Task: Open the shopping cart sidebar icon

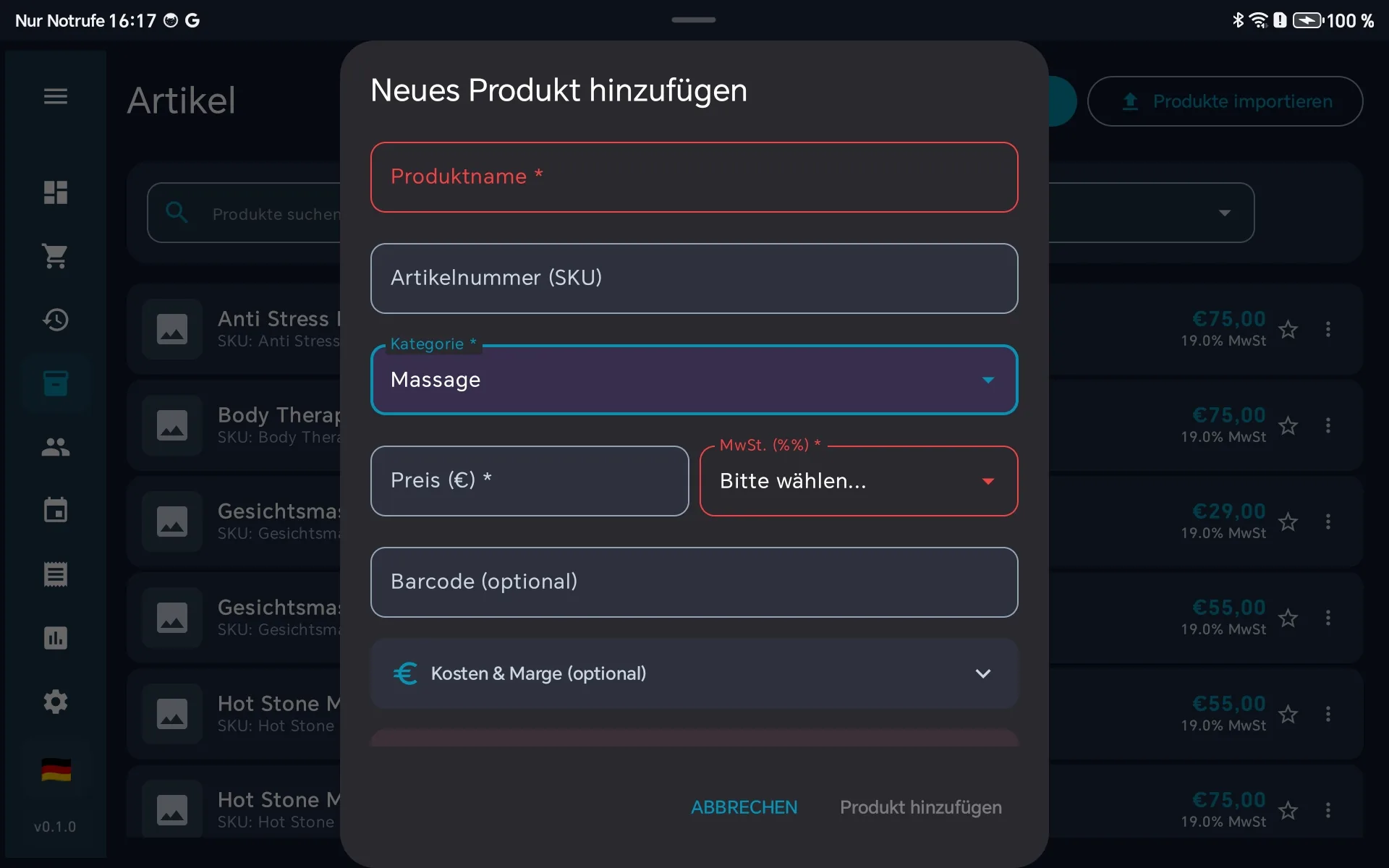Action: tap(56, 256)
